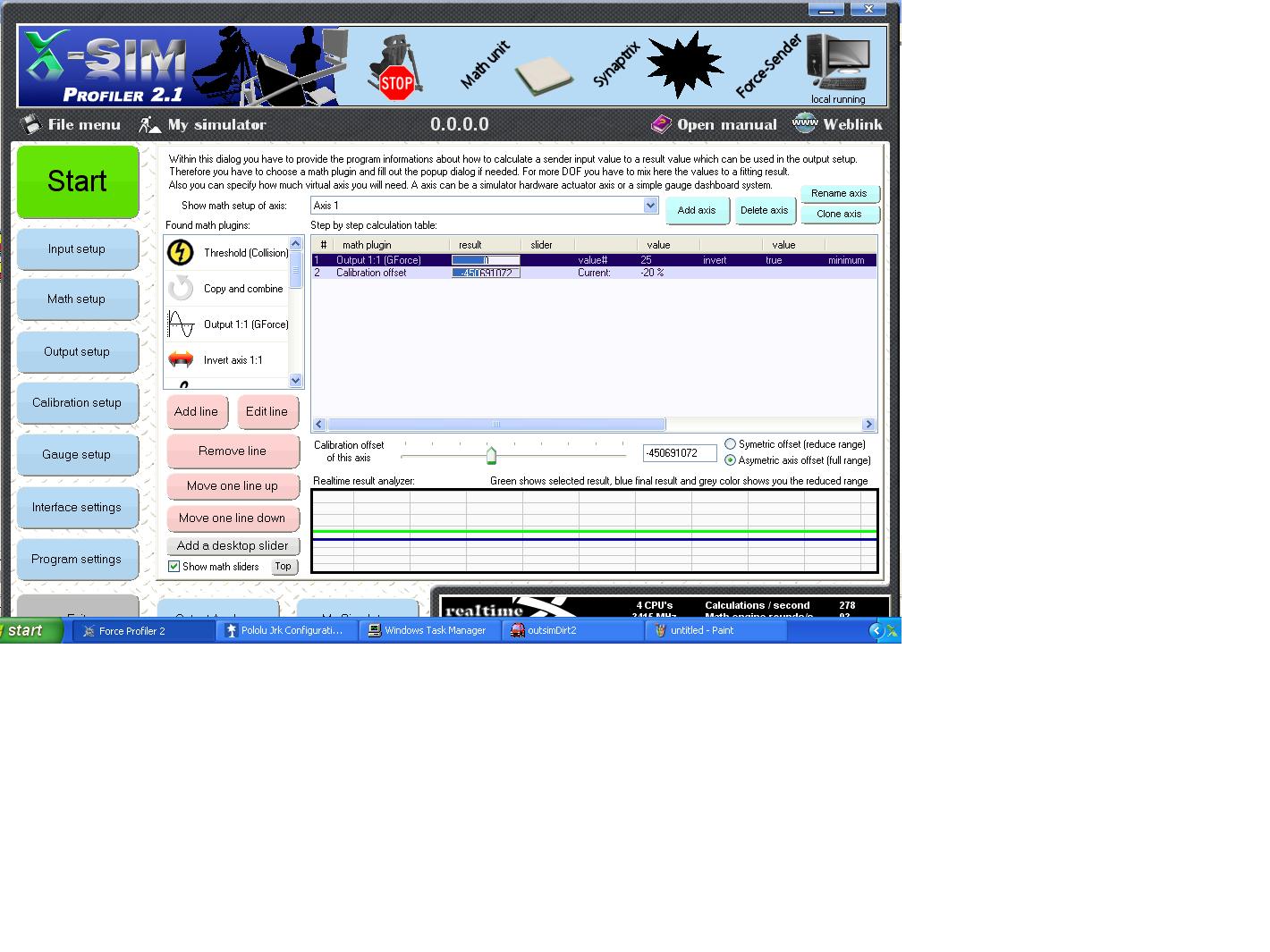Image resolution: width=1270 pixels, height=952 pixels.
Task: Switch to Windows Task Manager taskbar item
Action: [430, 630]
